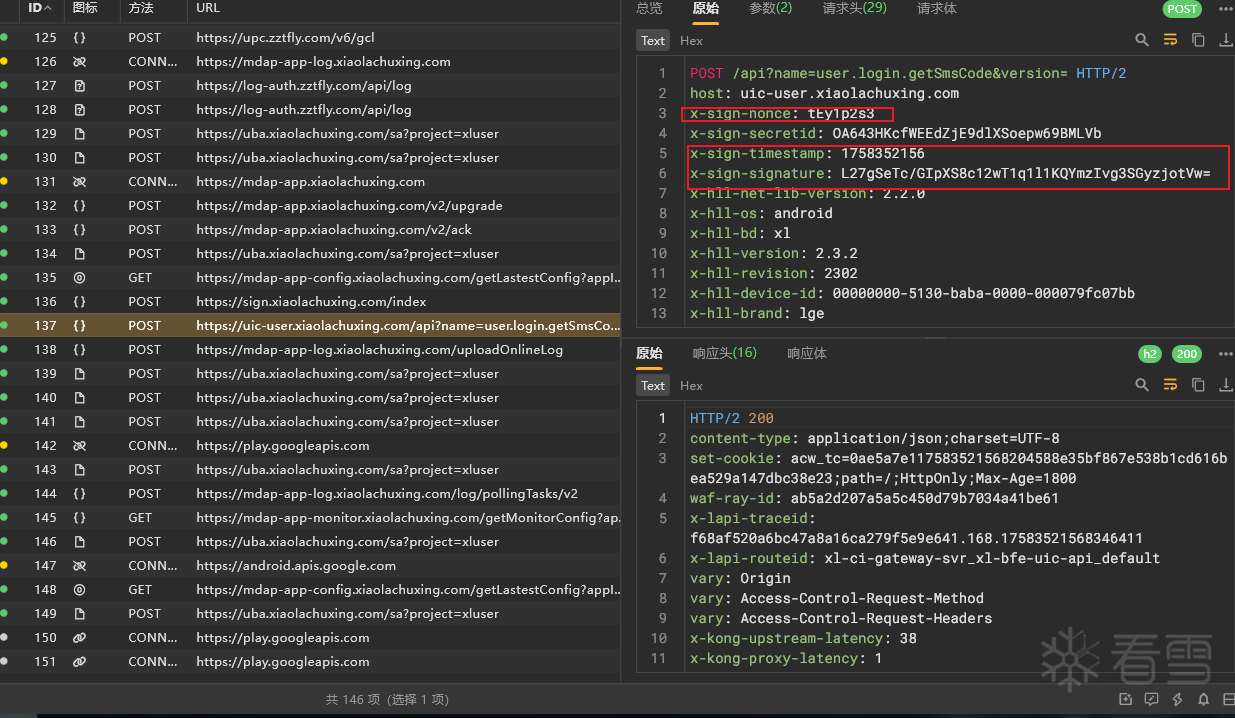Click the document icon in row 149
Screen dimensions: 1235x718
click(79, 613)
